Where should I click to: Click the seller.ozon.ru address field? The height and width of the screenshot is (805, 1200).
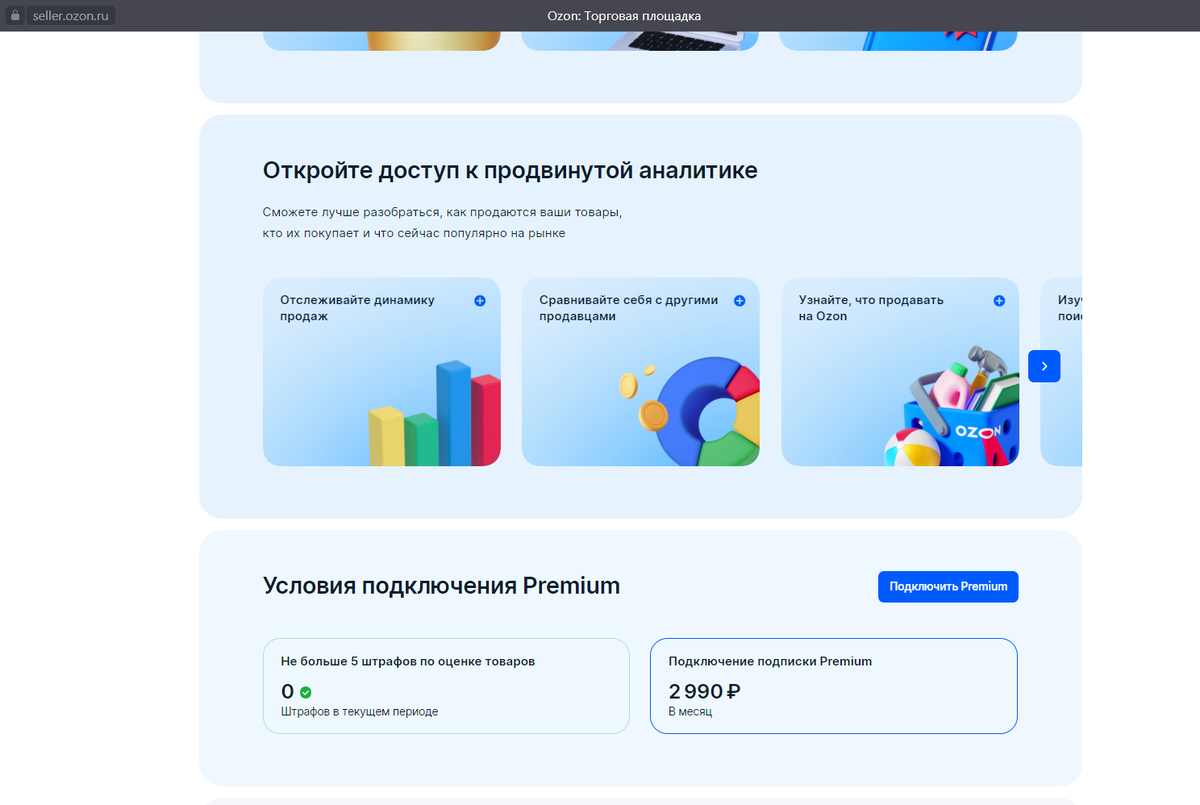[x=70, y=16]
